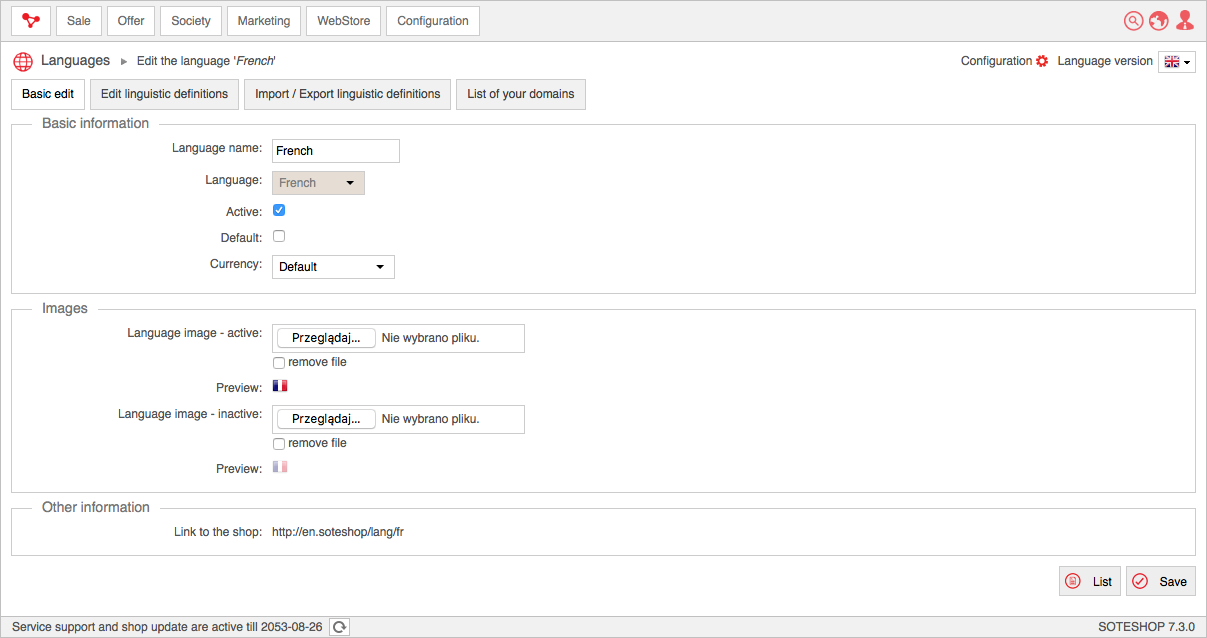Click the globe icon in top bar
Viewport: 1207px width, 638px height.
[x=1159, y=21]
